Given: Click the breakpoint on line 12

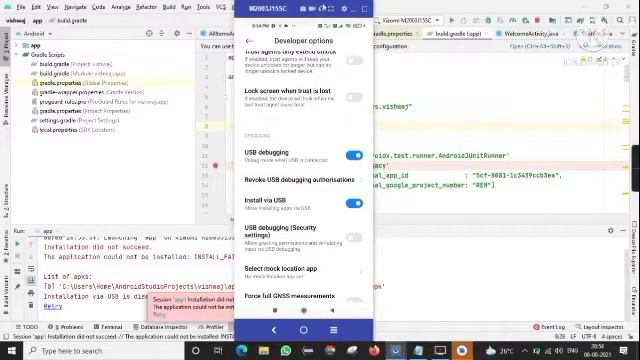Looking at the screenshot, I should [x=216, y=165].
